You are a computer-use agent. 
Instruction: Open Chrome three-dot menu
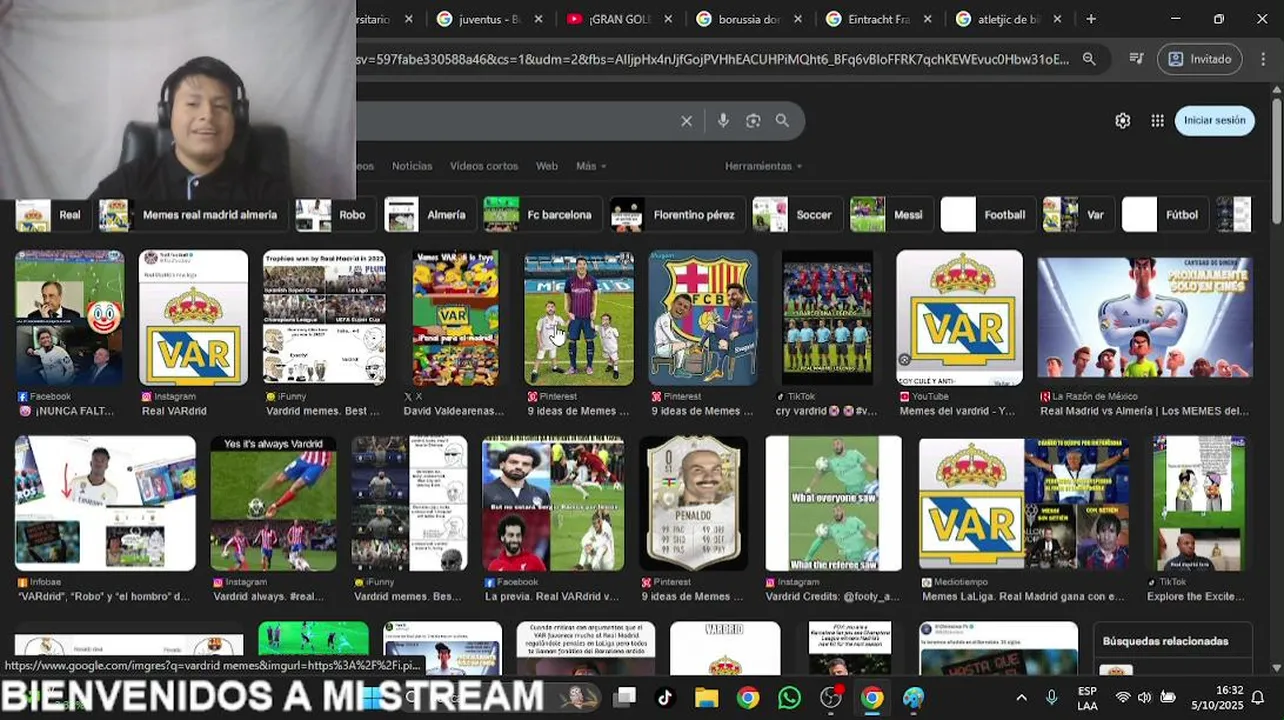tap(1262, 59)
